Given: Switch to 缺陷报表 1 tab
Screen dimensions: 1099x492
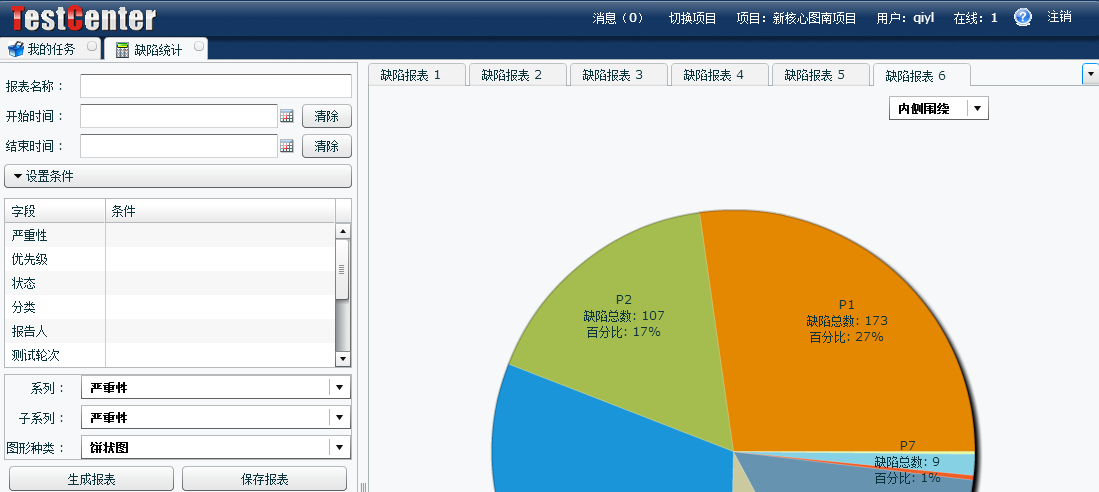Looking at the screenshot, I should [x=415, y=75].
